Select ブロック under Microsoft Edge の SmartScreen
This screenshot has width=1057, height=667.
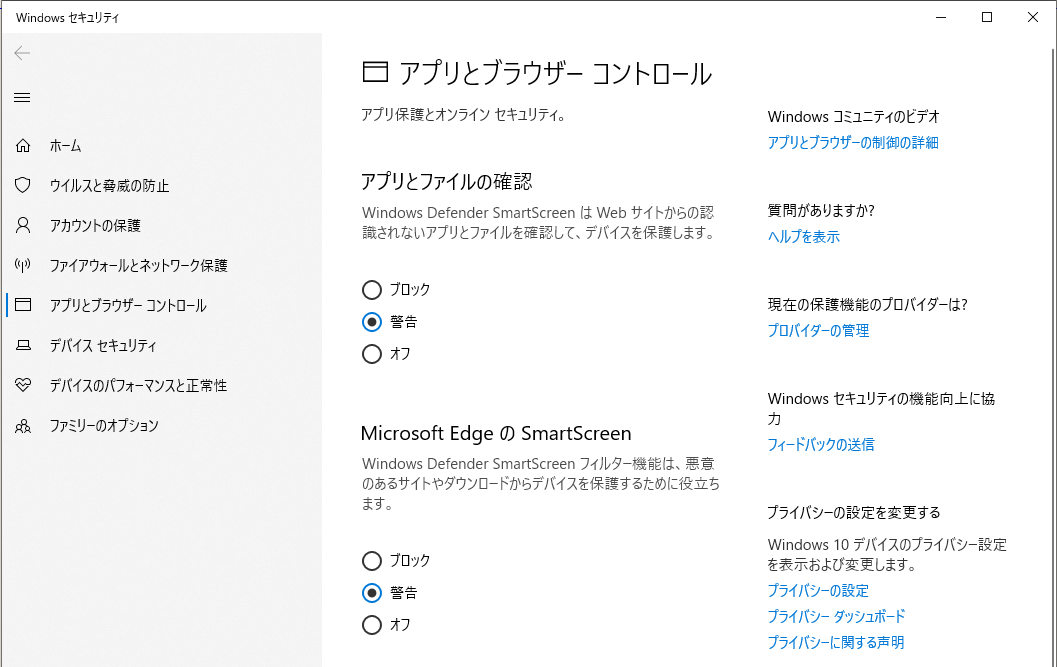pos(372,561)
